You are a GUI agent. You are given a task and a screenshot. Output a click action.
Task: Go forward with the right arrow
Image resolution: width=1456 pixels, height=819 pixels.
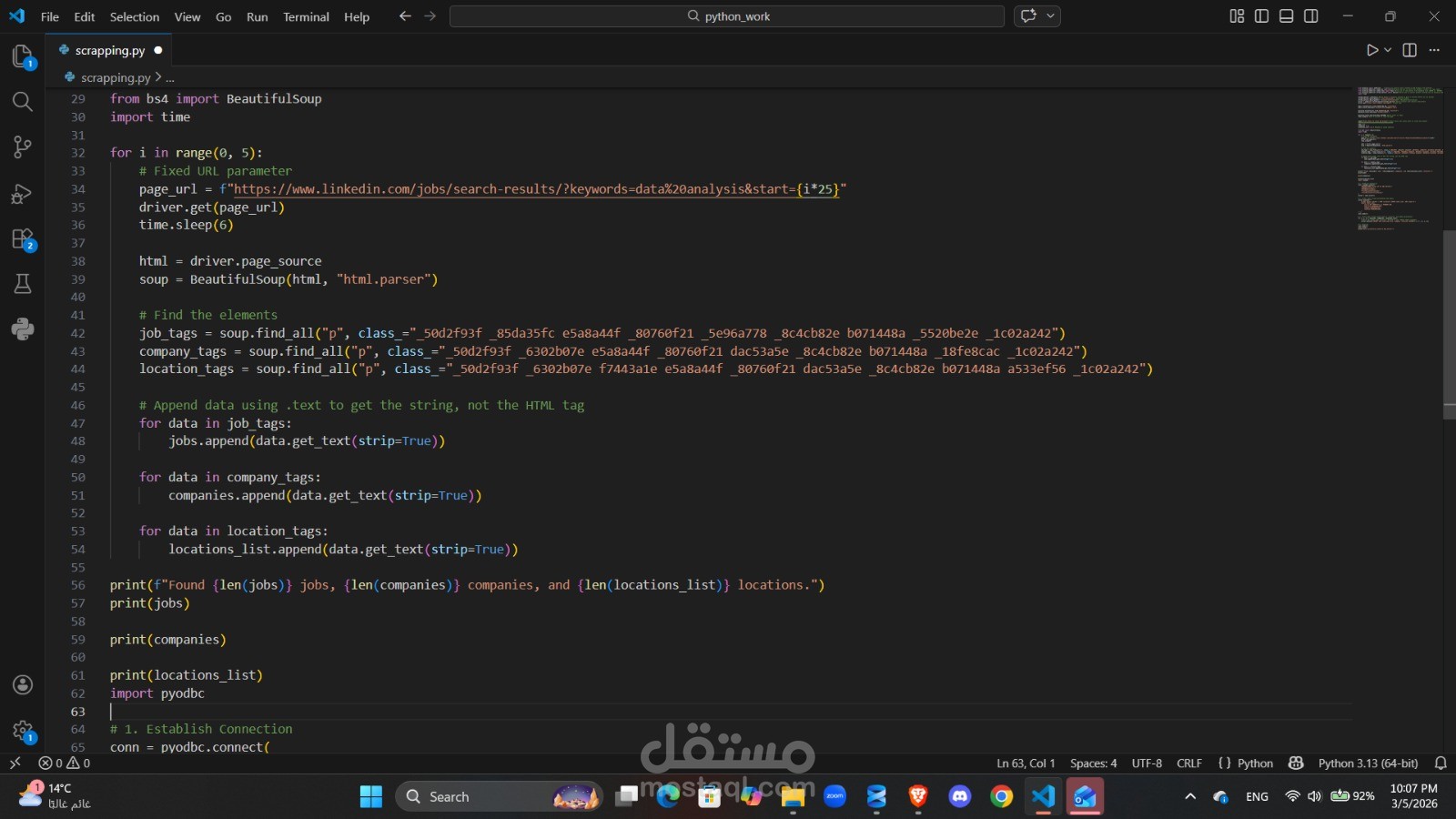(430, 16)
